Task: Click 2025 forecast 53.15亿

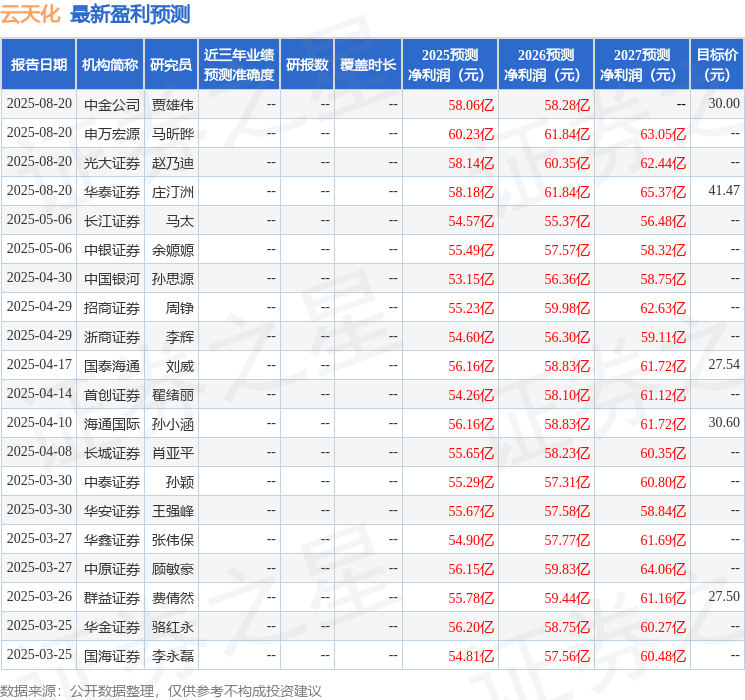Action: [x=471, y=279]
